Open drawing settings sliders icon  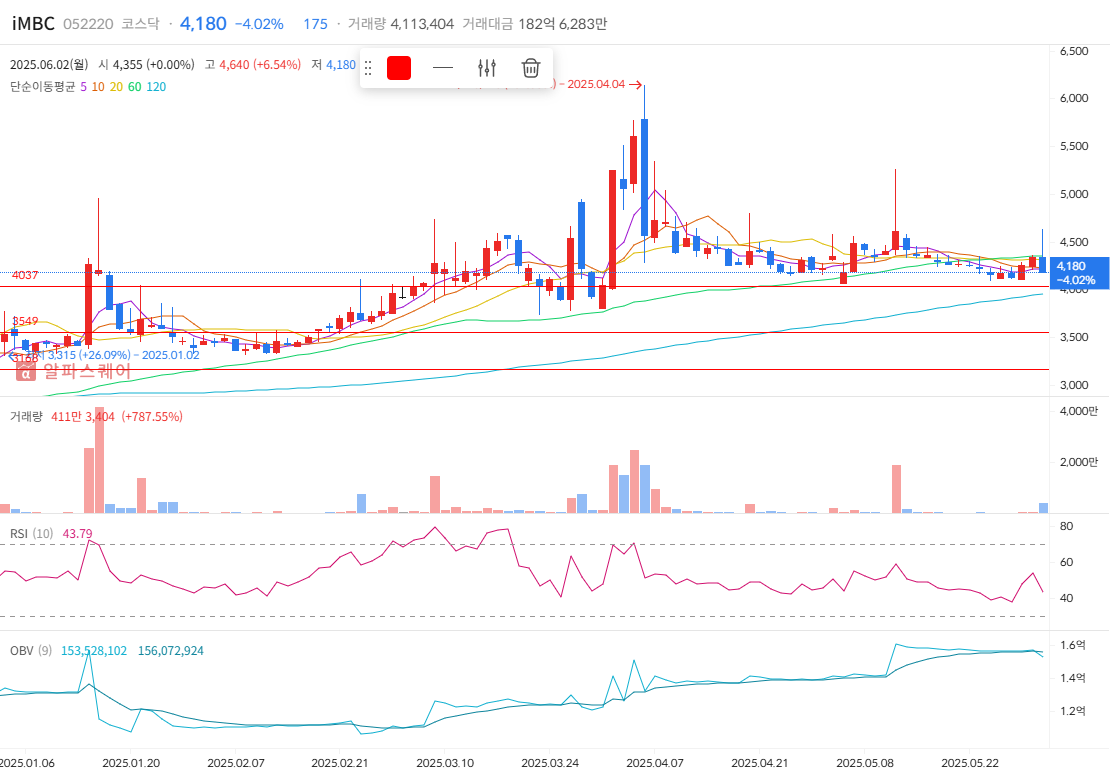[x=487, y=68]
